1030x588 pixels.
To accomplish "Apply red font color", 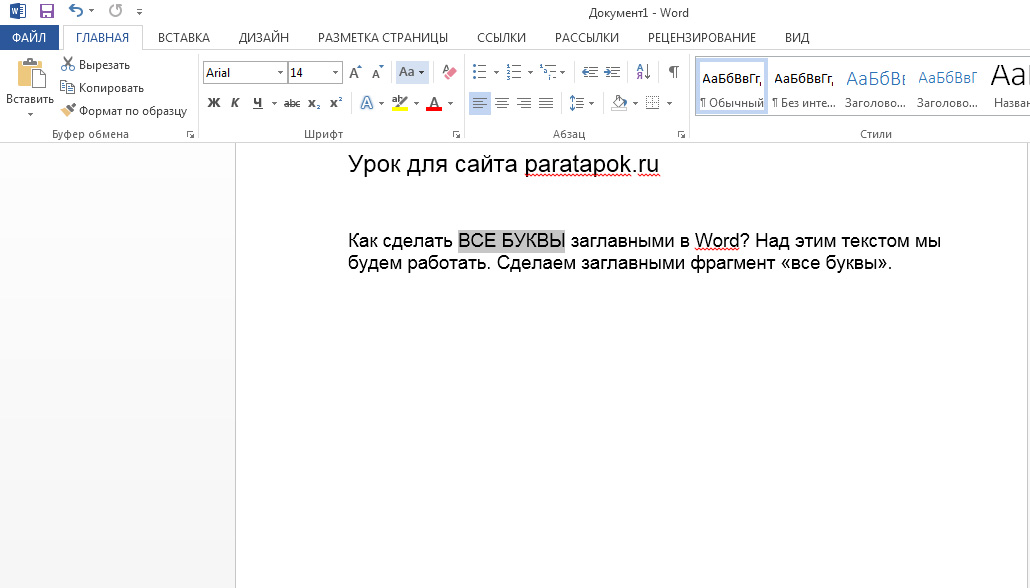I will pyautogui.click(x=434, y=102).
